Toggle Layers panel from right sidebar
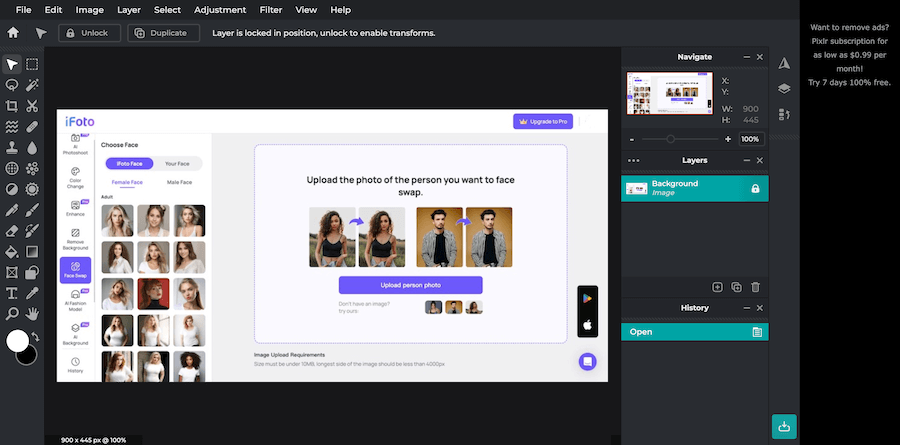This screenshot has height=445, width=900. (784, 88)
